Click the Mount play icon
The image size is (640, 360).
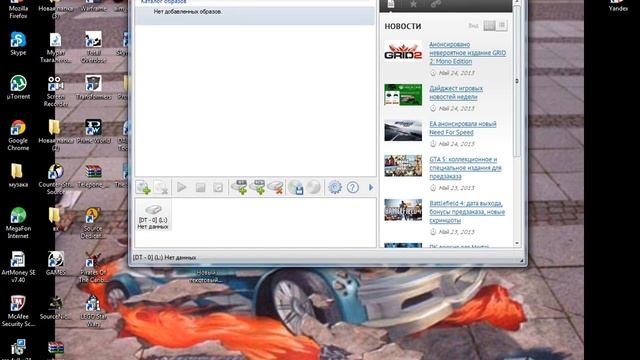pyautogui.click(x=181, y=187)
